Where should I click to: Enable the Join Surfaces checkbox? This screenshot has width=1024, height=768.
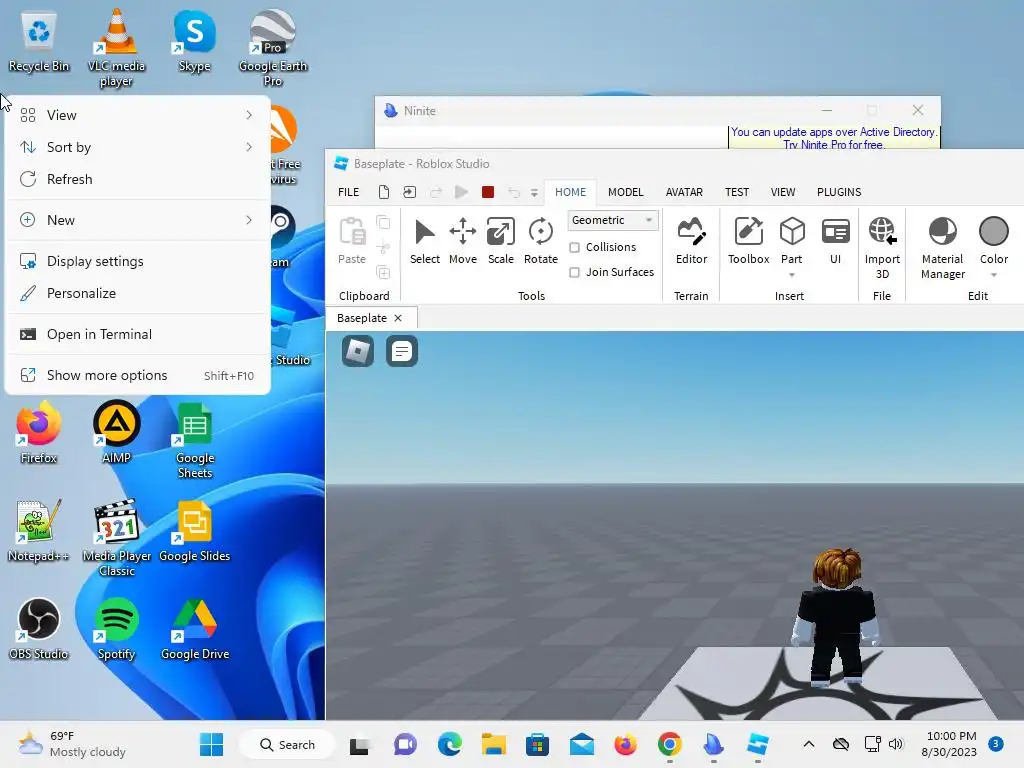pos(575,272)
